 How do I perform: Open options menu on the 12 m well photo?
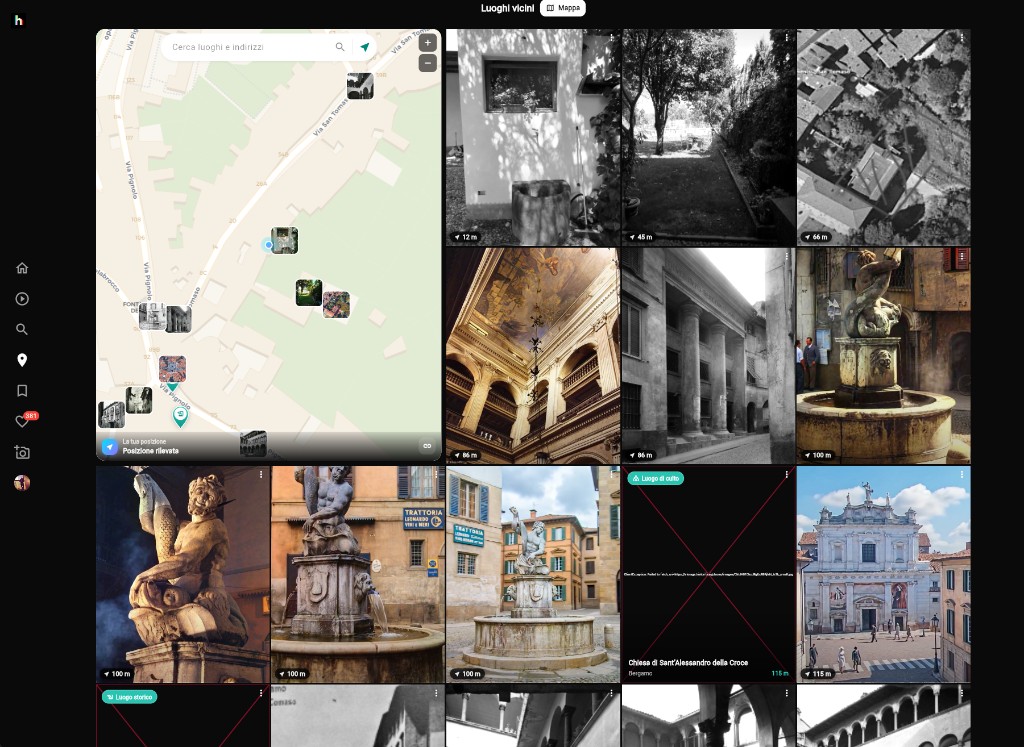611,38
